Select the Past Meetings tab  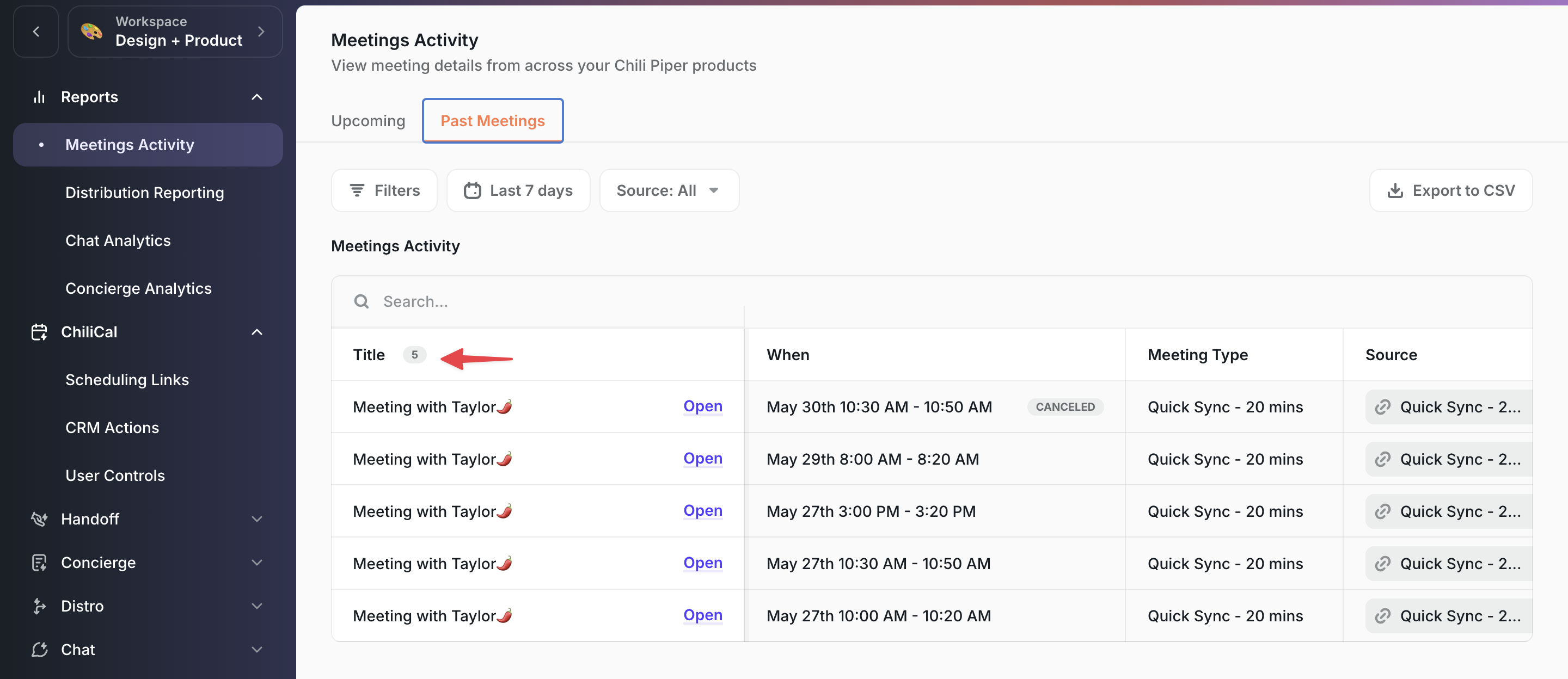pos(493,120)
